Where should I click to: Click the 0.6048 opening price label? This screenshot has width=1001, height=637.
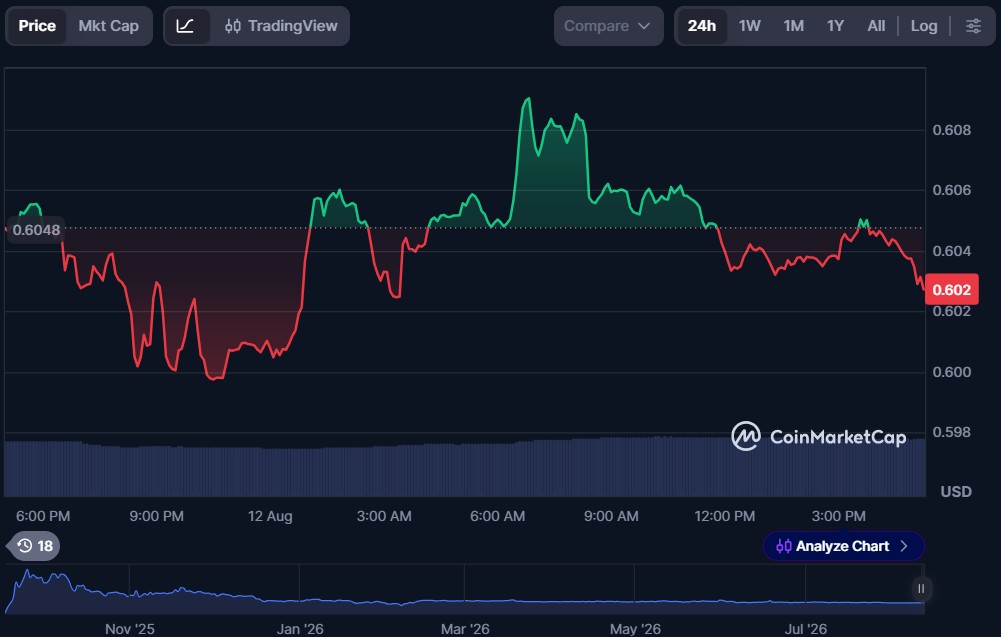[x=36, y=230]
